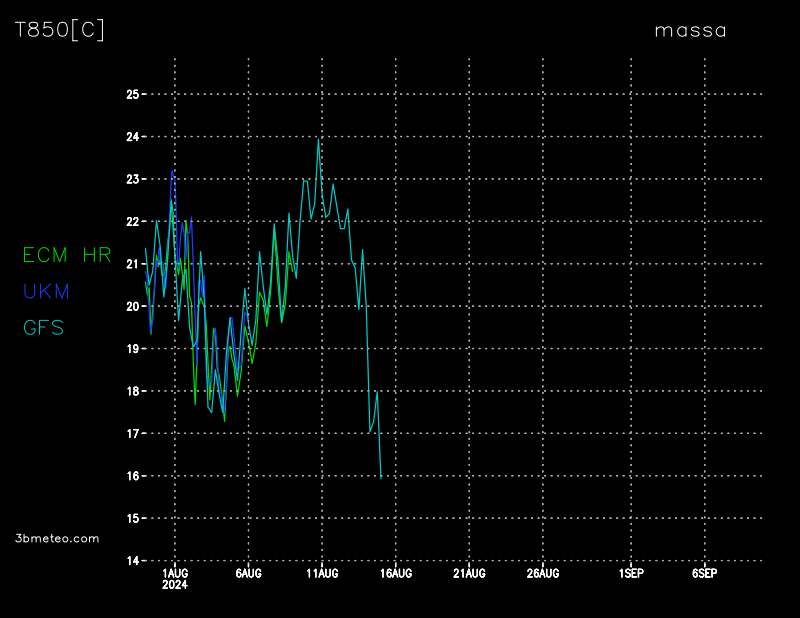Select the ECM HR legend entry
This screenshot has width=800, height=618.
point(67,255)
